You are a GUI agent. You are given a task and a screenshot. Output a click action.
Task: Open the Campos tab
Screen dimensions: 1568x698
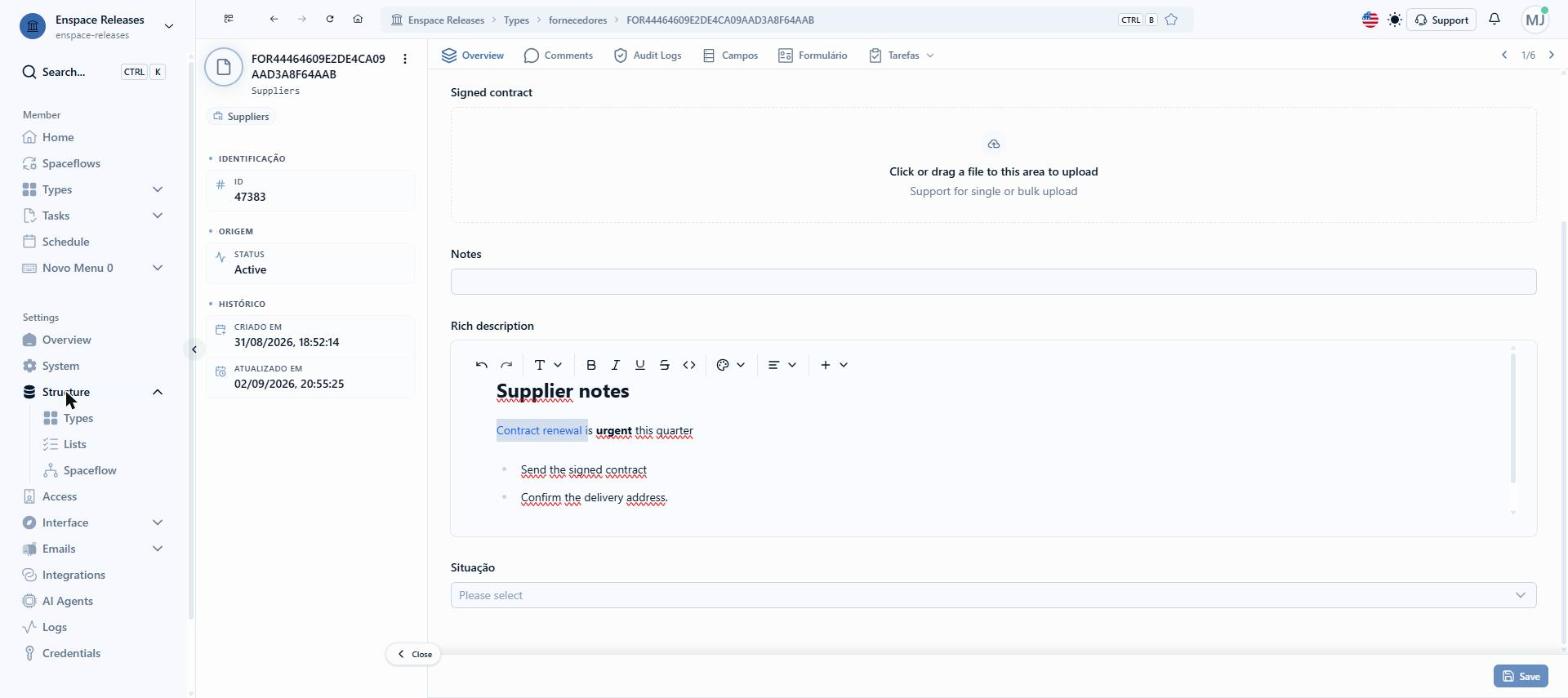pyautogui.click(x=730, y=55)
